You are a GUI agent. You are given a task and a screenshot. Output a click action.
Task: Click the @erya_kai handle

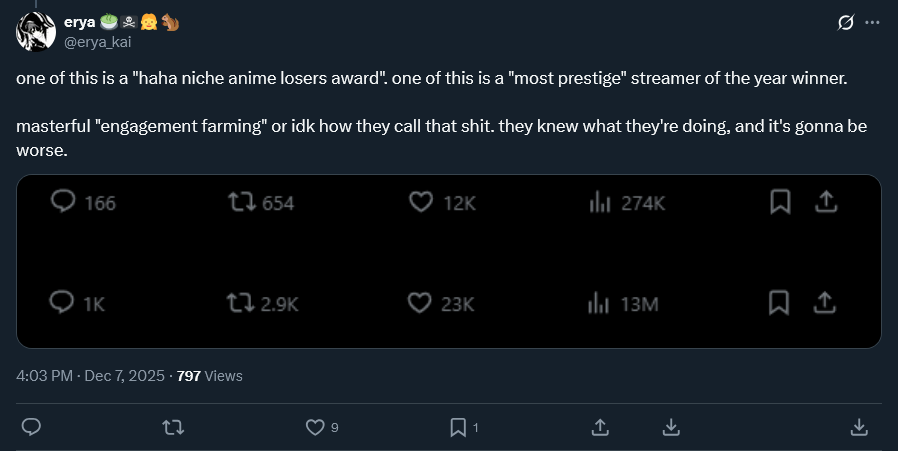(x=98, y=41)
